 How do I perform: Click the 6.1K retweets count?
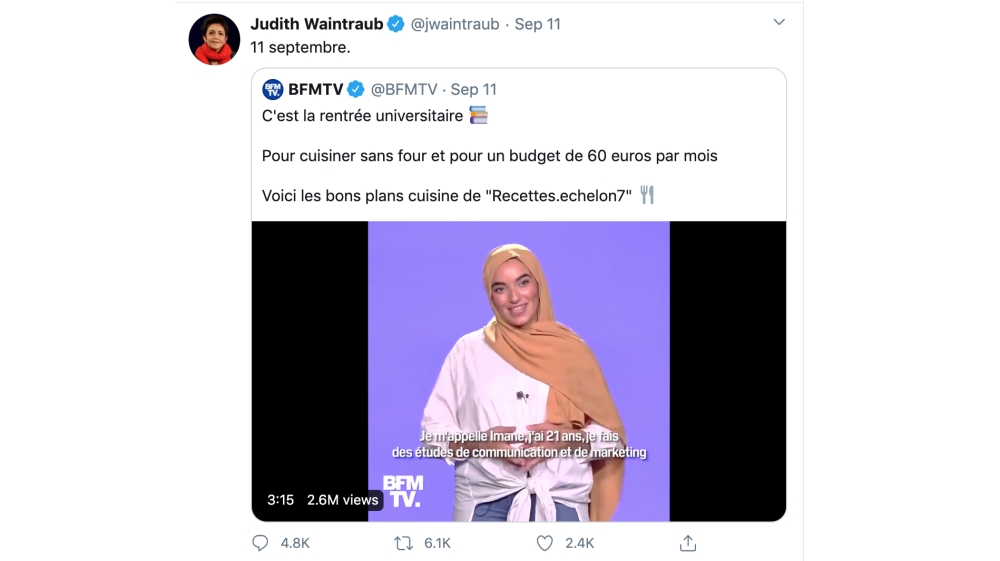[438, 543]
